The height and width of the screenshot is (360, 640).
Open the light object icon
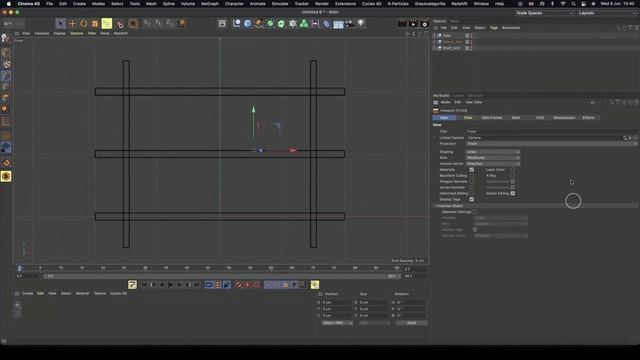click(361, 23)
